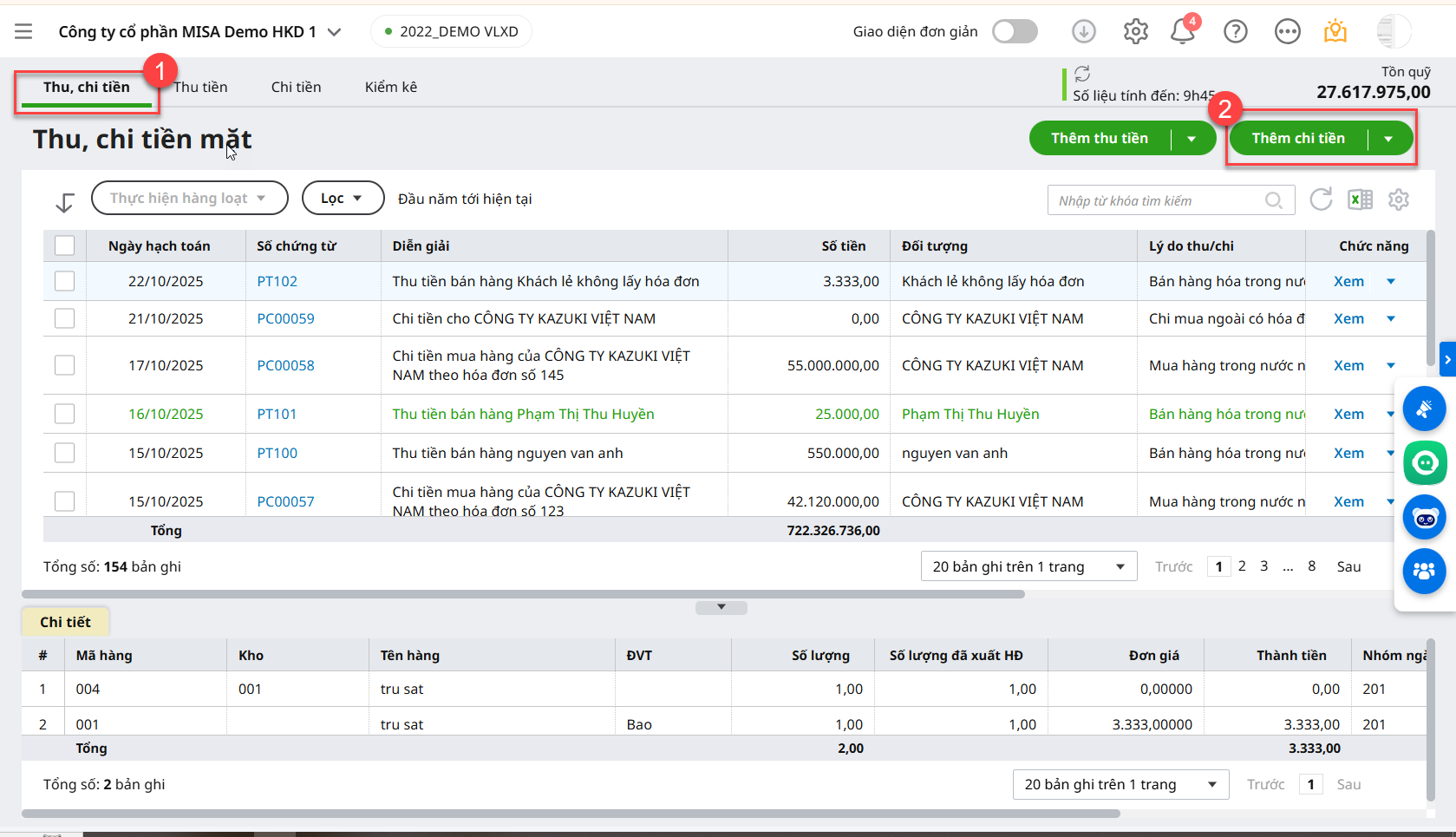Open table column settings gear

coord(1398,199)
